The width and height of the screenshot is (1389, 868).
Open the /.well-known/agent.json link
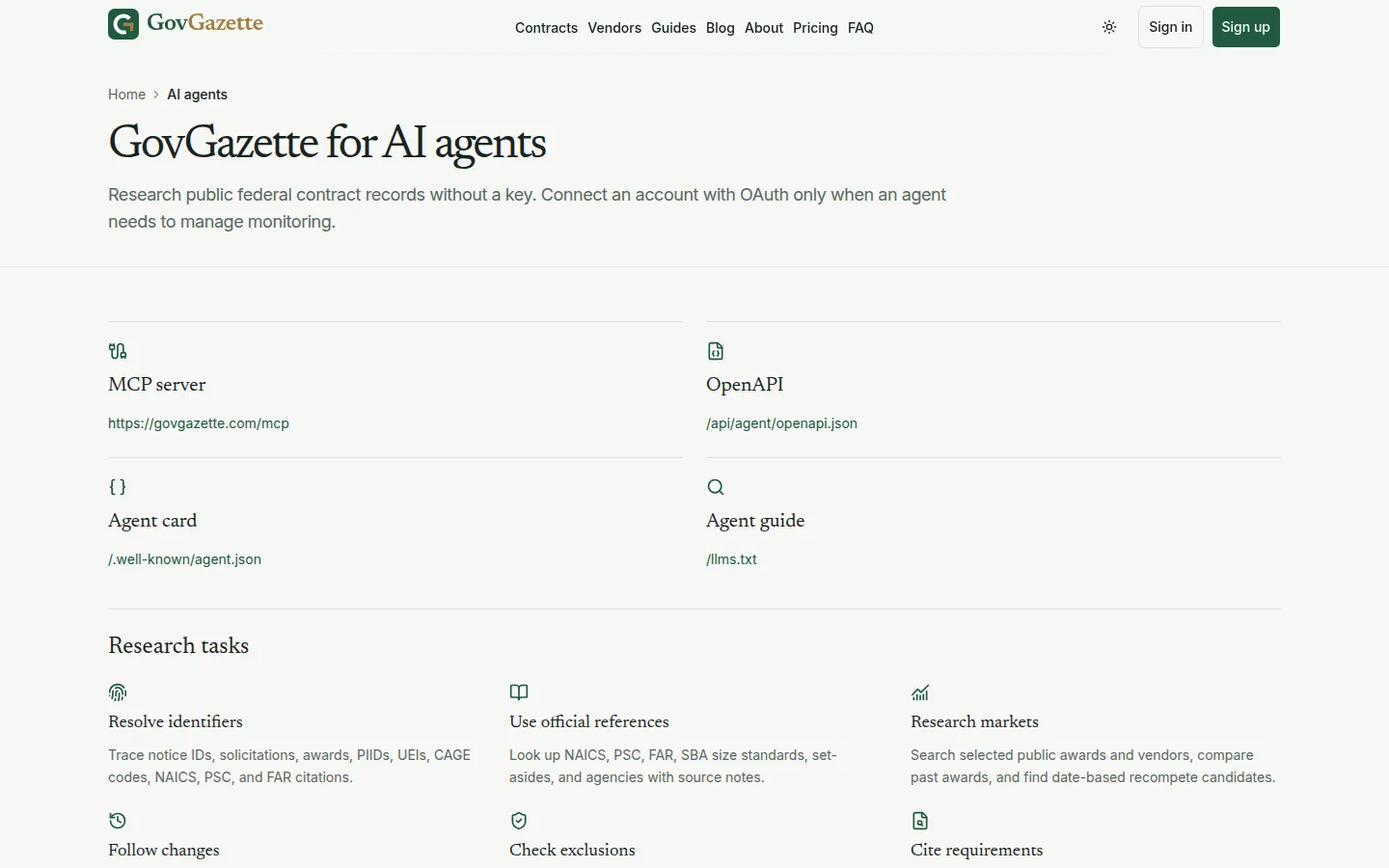click(184, 559)
